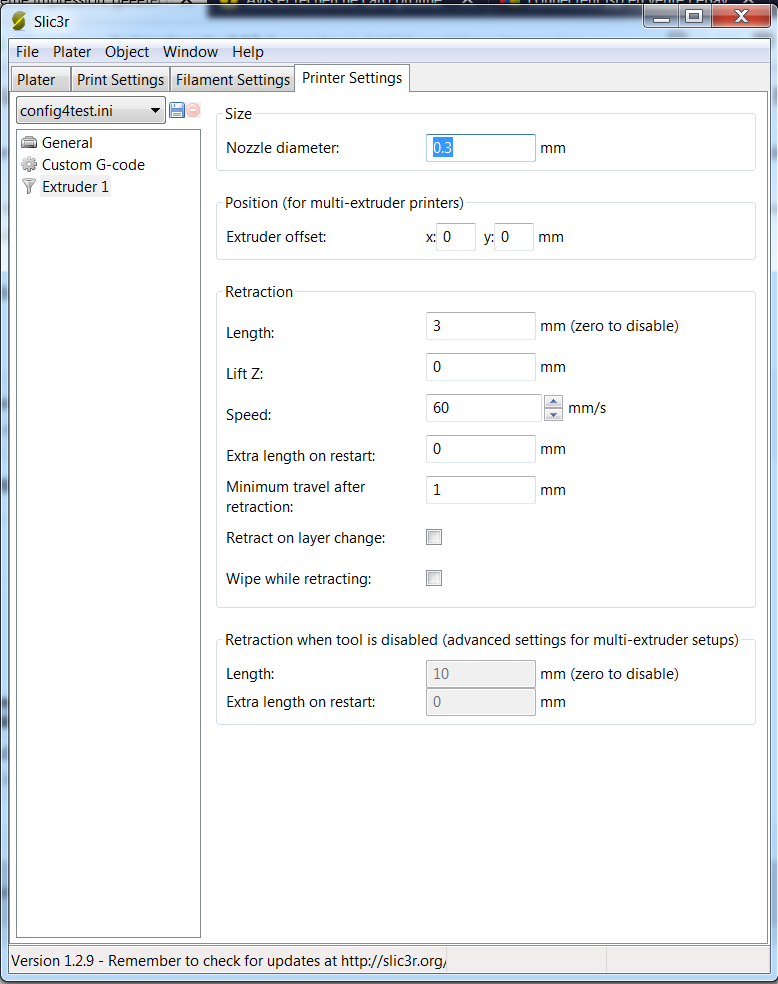Click the Nozzle diameter input field
This screenshot has height=984, width=778.
pos(481,148)
